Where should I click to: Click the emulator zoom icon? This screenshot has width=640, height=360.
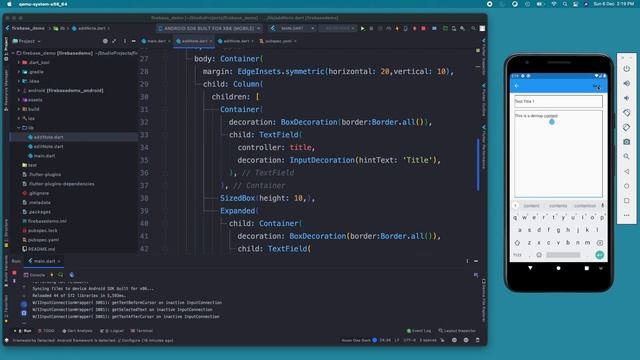tap(627, 157)
